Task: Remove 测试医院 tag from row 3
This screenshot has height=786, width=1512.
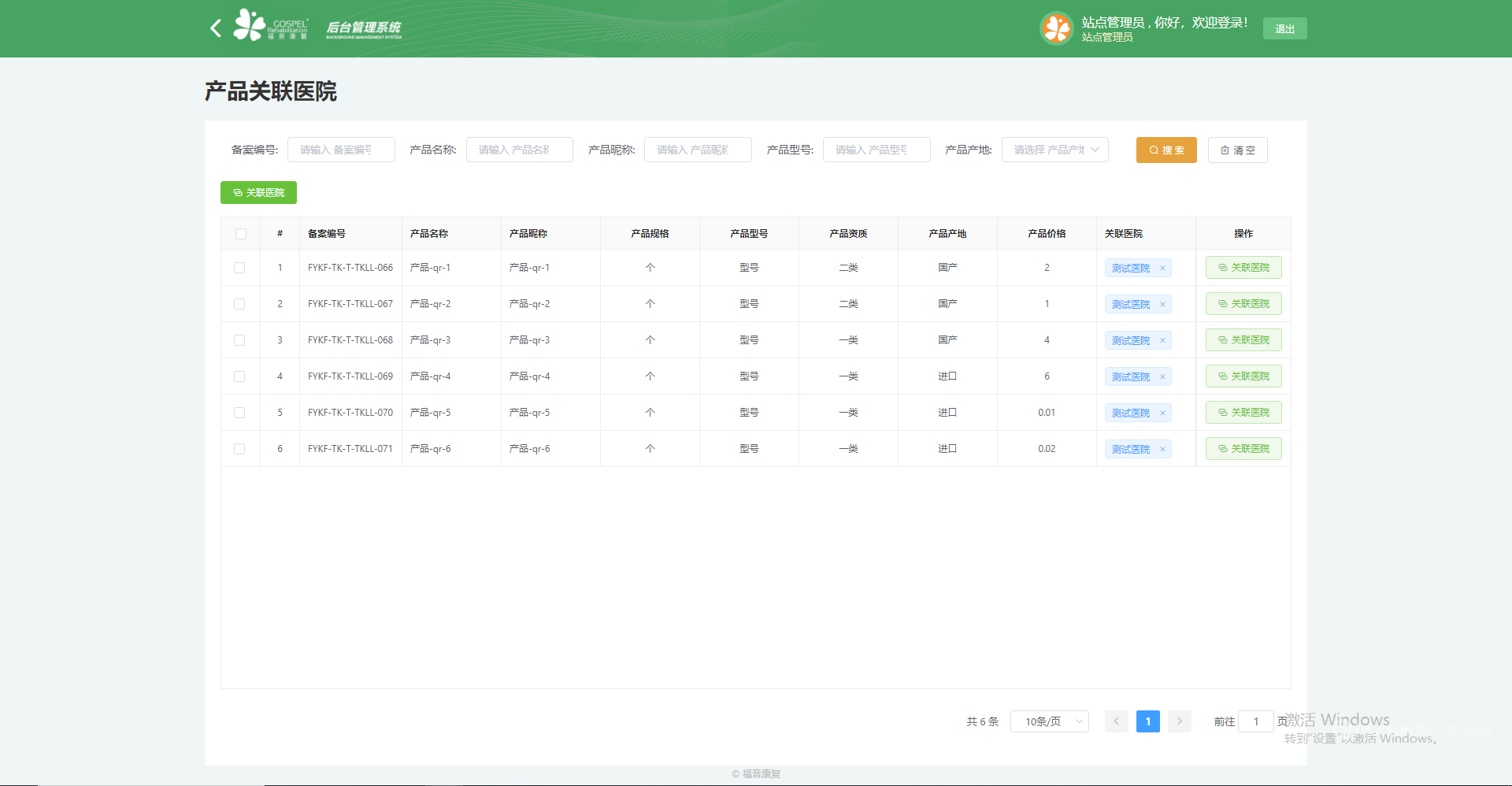Action: coord(1162,340)
